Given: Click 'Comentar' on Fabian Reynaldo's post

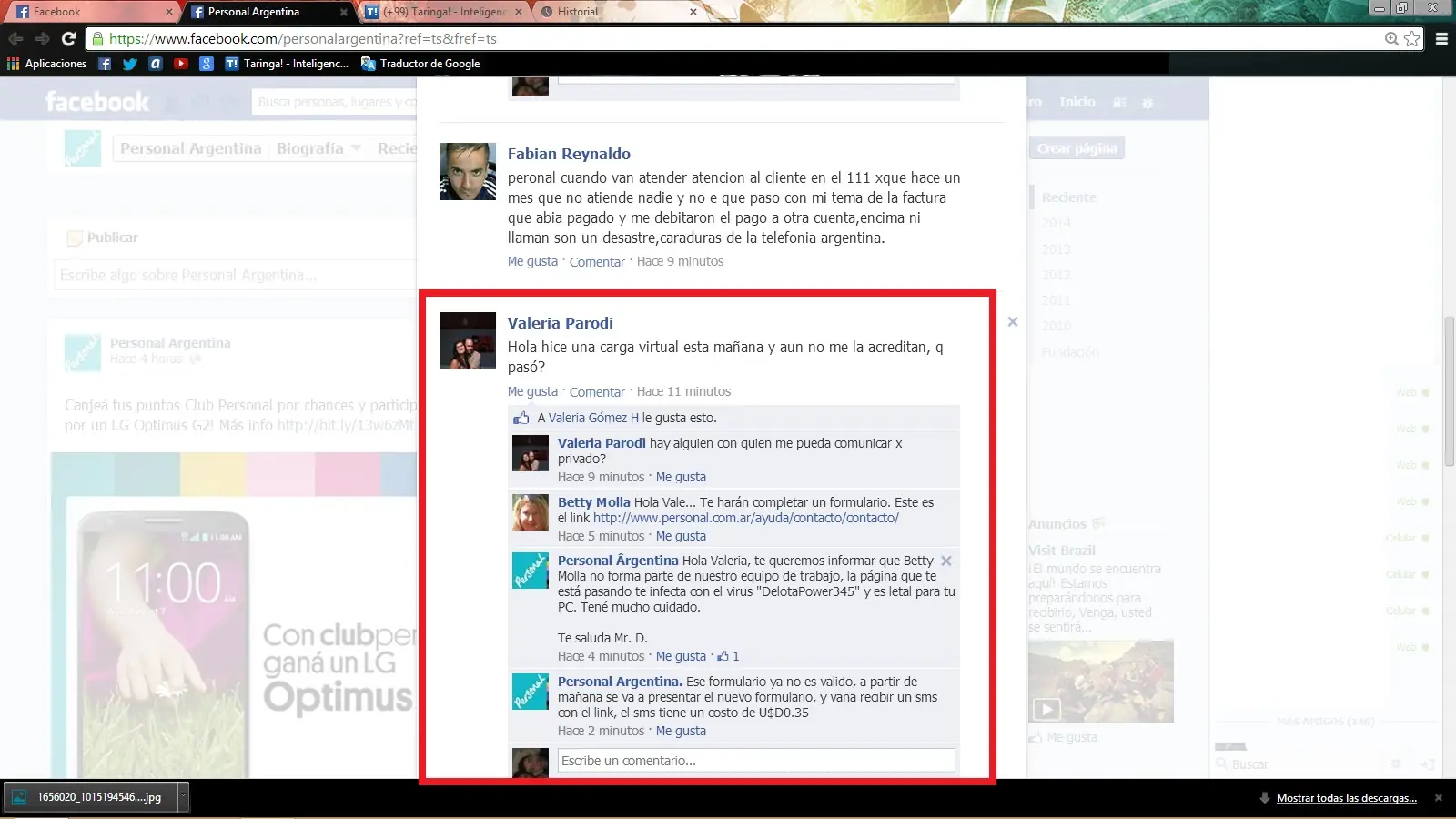Looking at the screenshot, I should click(x=597, y=262).
